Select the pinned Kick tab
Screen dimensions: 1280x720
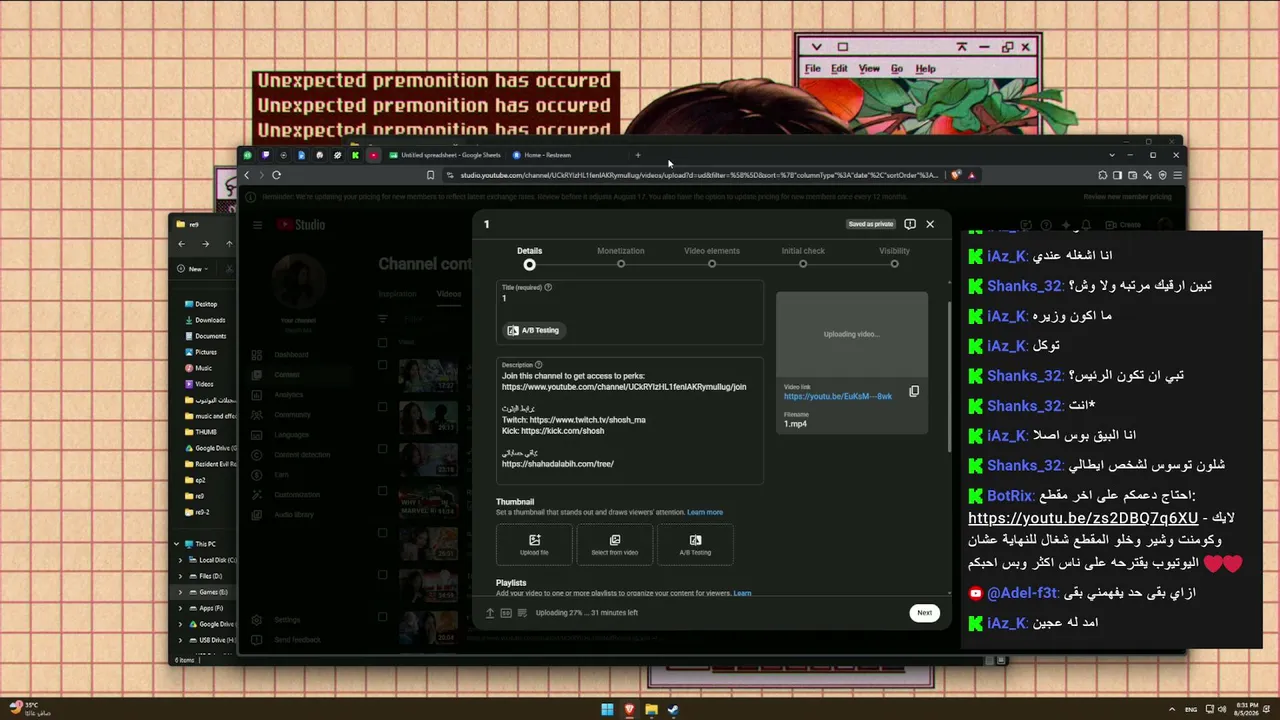tap(355, 155)
